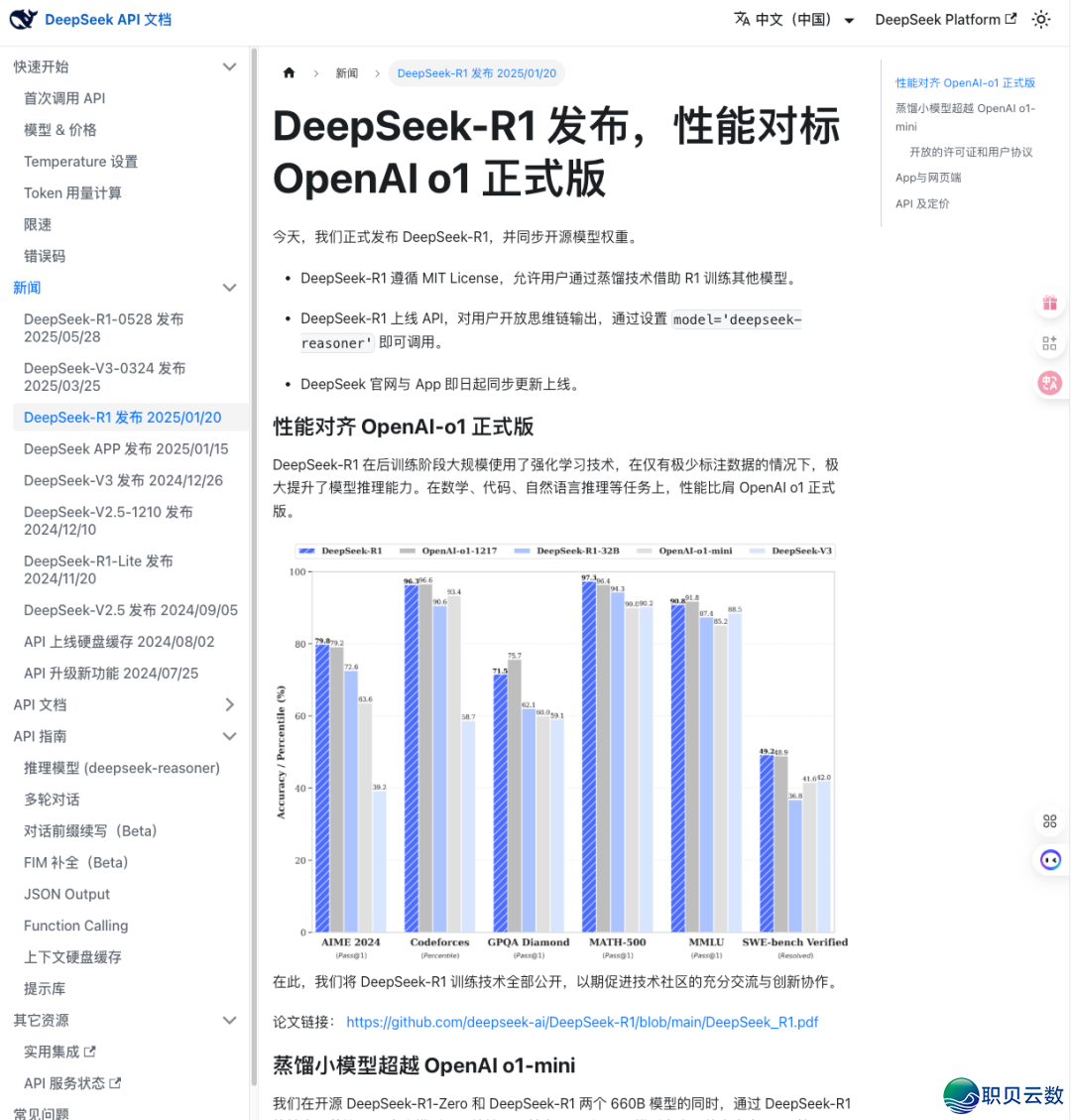Open 上下文硬盘缓存 guide
Image resolution: width=1071 pixels, height=1120 pixels.
click(x=72, y=957)
